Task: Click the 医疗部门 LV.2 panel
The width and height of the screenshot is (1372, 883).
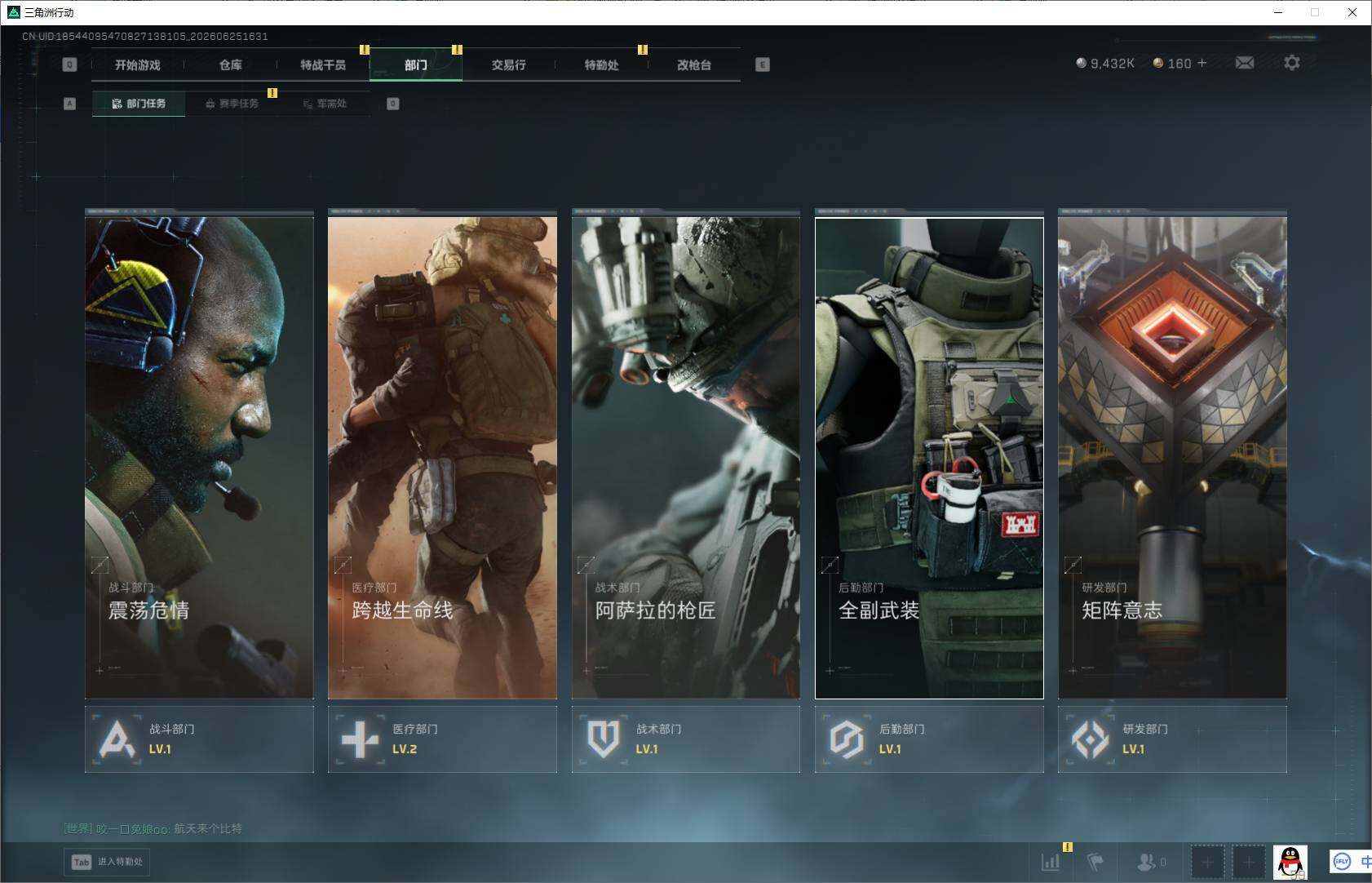Action: (442, 739)
